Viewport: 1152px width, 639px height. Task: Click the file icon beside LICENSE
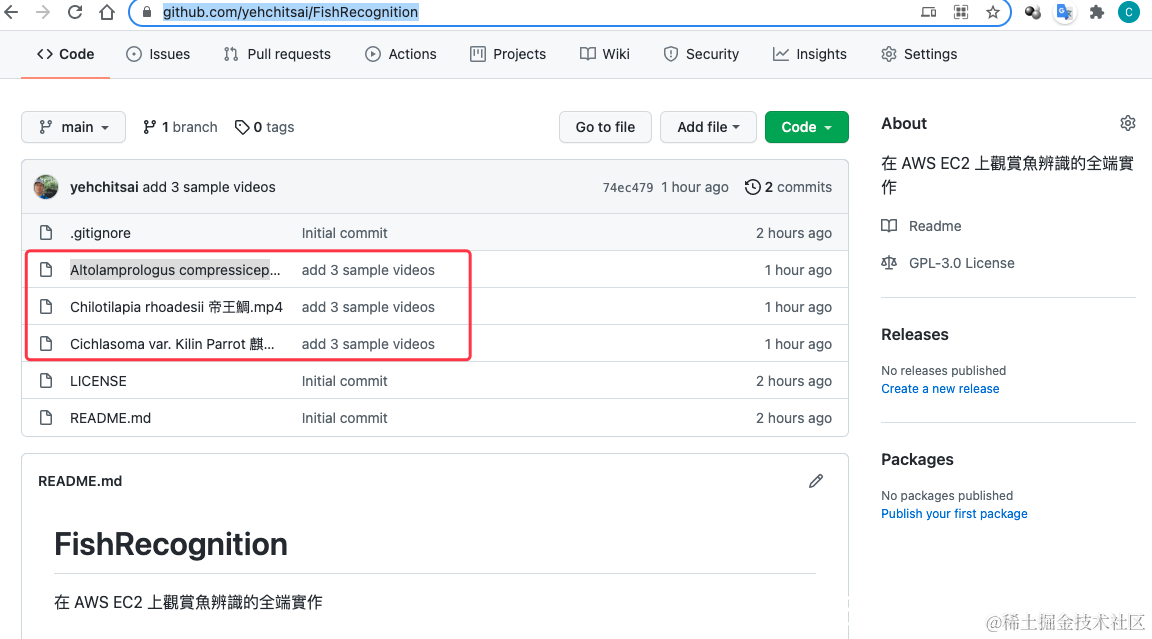click(46, 381)
